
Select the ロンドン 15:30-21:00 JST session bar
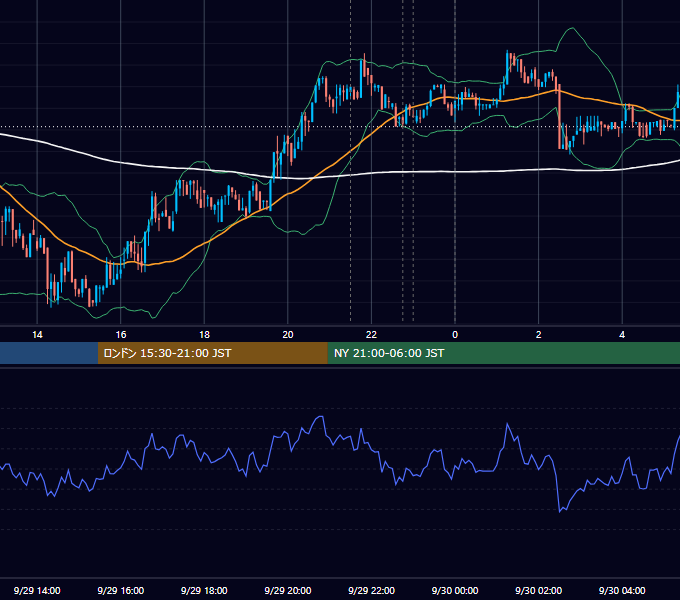pos(212,353)
